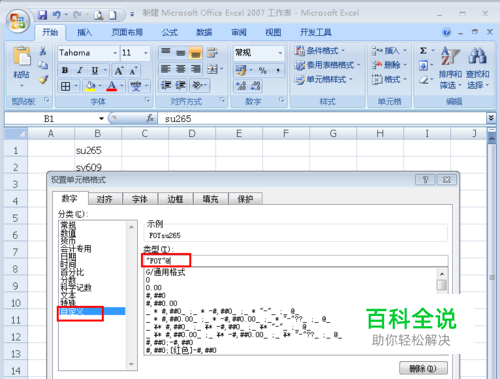Viewport: 500px width, 379px height.
Task: Open Excel help
Action: [446, 32]
